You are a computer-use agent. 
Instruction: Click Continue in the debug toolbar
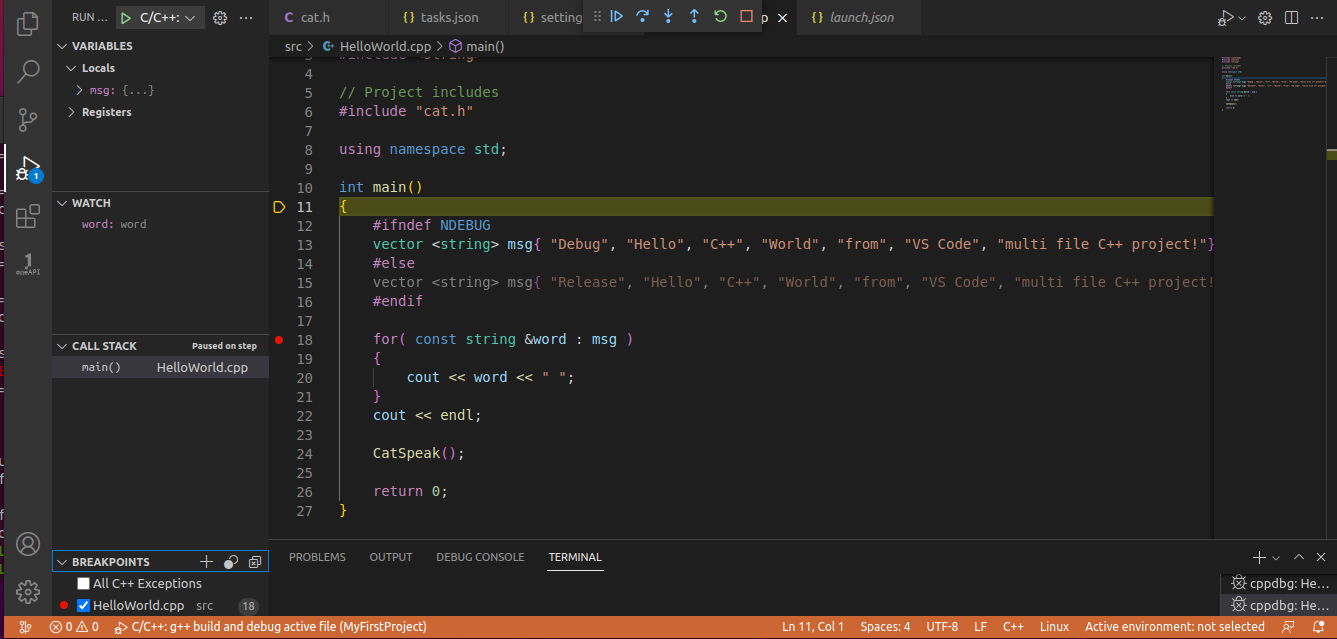tap(617, 17)
